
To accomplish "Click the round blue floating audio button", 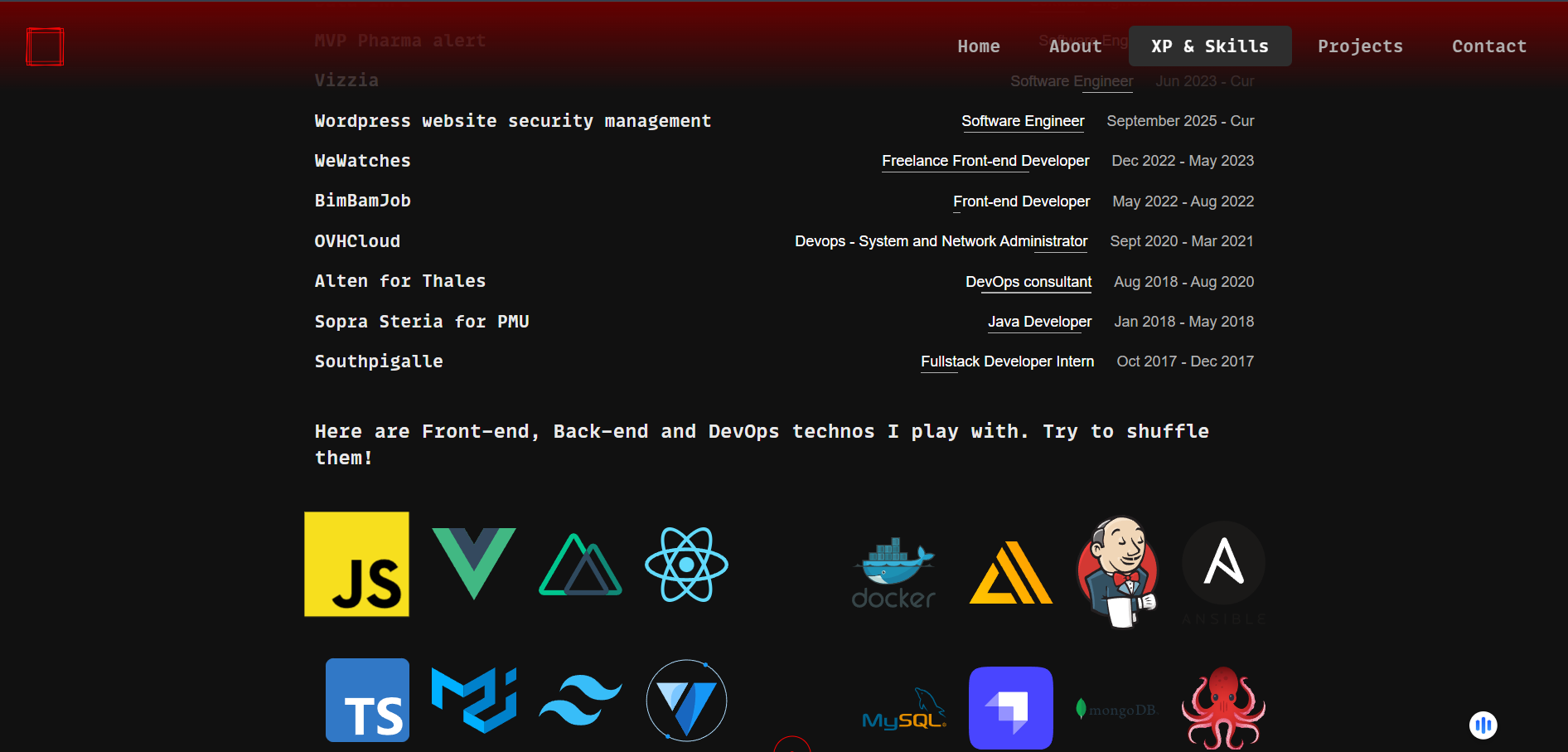I will (x=1483, y=725).
